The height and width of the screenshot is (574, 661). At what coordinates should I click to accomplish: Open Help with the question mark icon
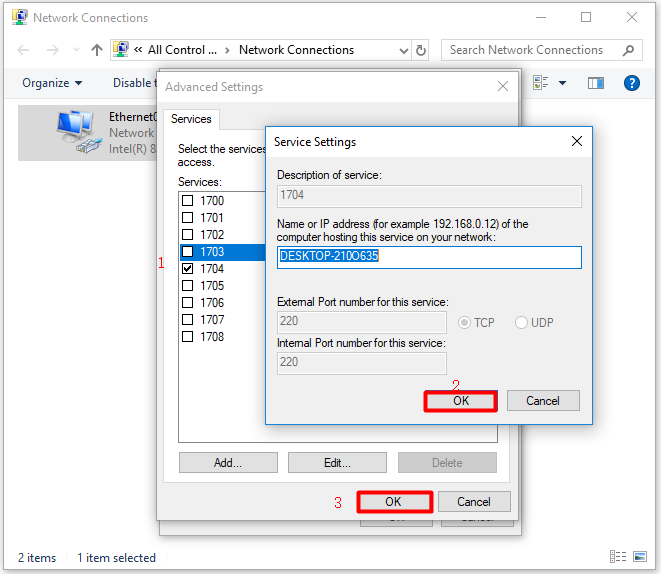pos(631,83)
